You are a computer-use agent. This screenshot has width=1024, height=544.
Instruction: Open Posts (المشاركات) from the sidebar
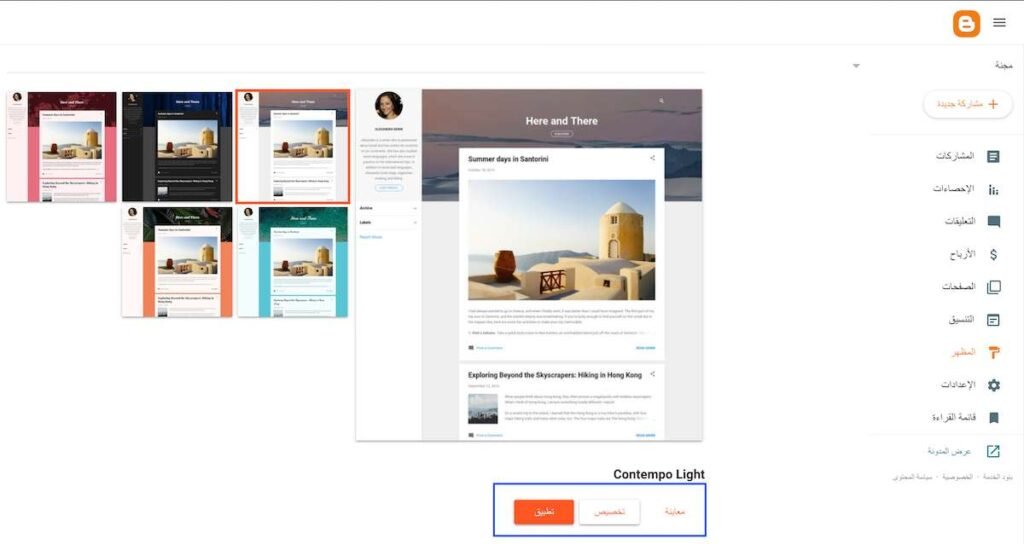993,157
